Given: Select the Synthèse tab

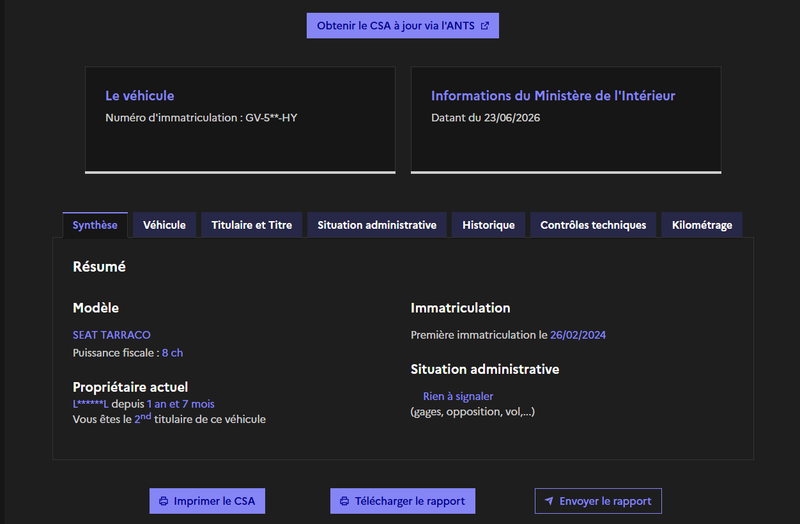Looking at the screenshot, I should [95, 225].
